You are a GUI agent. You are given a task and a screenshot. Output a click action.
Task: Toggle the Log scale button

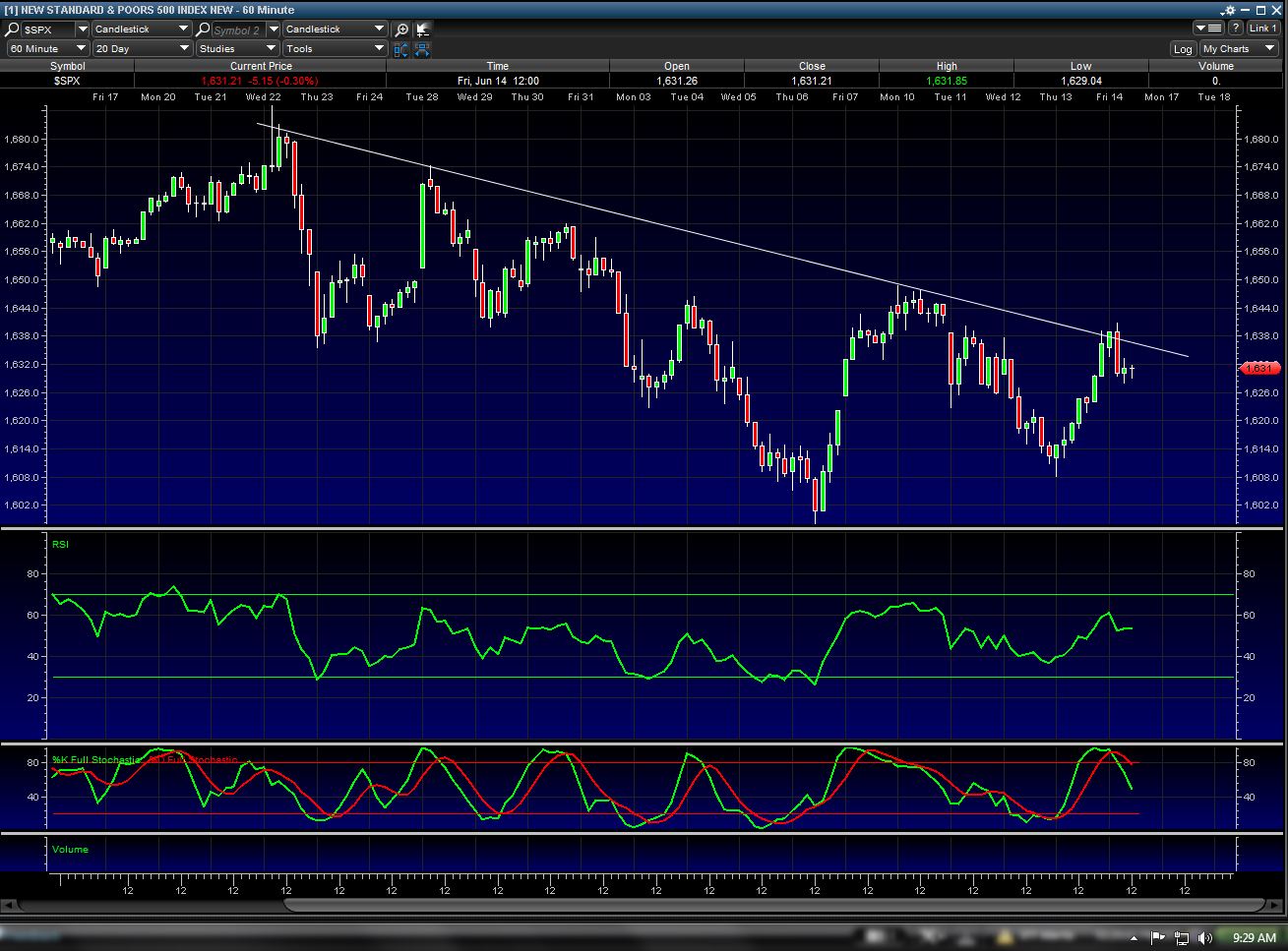point(1183,49)
